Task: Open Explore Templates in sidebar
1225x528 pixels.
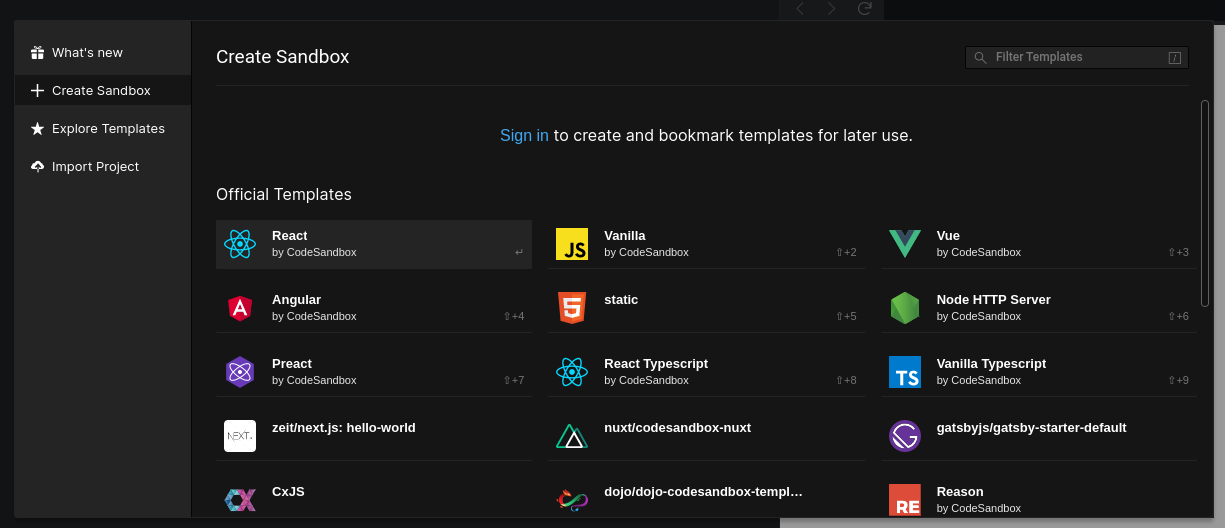Action: coord(103,128)
